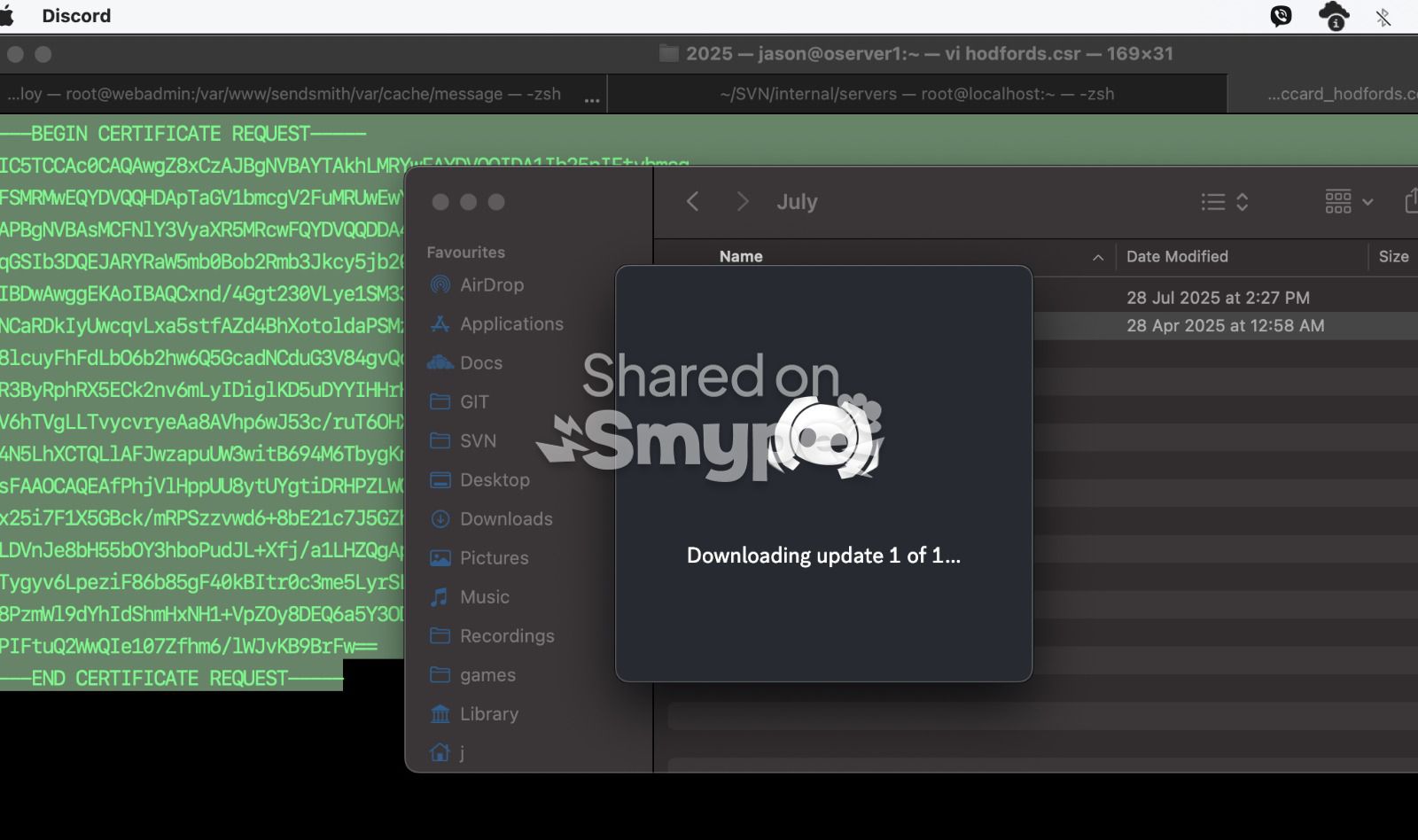This screenshot has height=840, width=1418.
Task: Switch list view style selector
Action: (1225, 202)
